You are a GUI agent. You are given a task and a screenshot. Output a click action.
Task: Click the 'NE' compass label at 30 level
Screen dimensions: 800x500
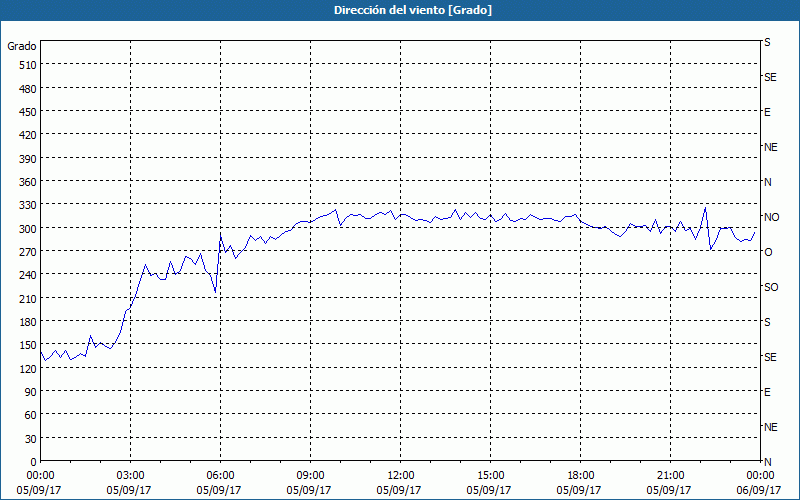771,427
